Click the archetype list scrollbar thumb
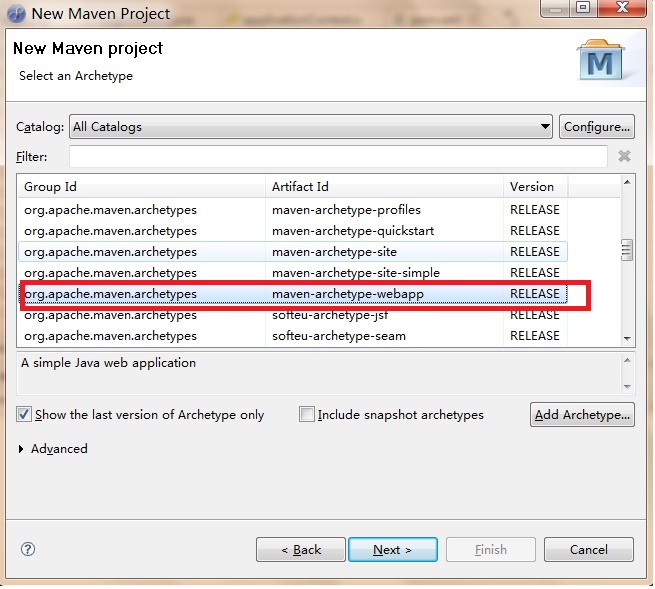The height and width of the screenshot is (589, 655). click(x=627, y=250)
